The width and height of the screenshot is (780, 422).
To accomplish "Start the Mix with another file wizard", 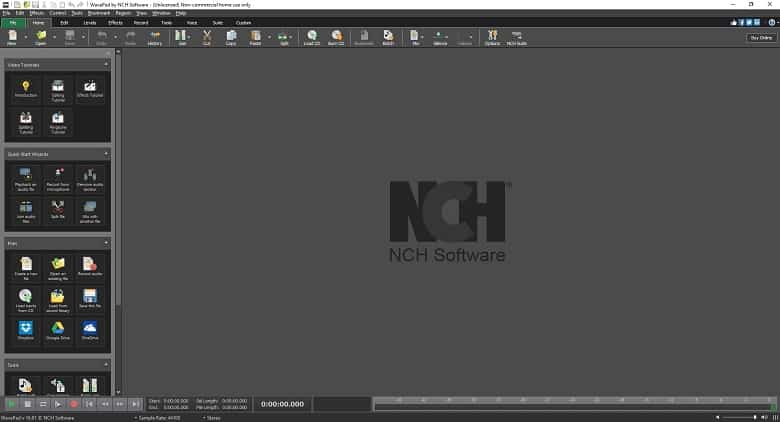I will 90,211.
